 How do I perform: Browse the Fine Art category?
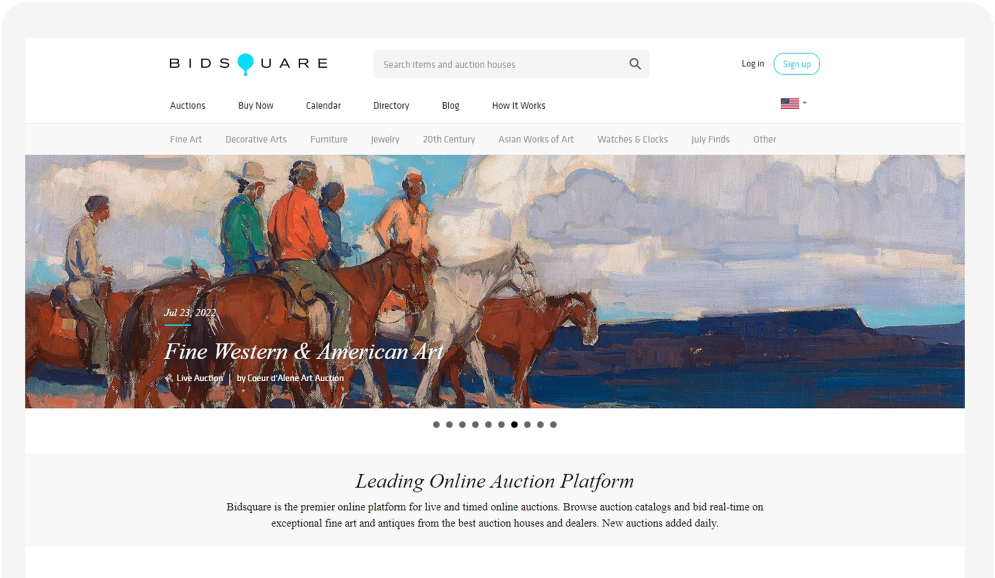point(185,140)
